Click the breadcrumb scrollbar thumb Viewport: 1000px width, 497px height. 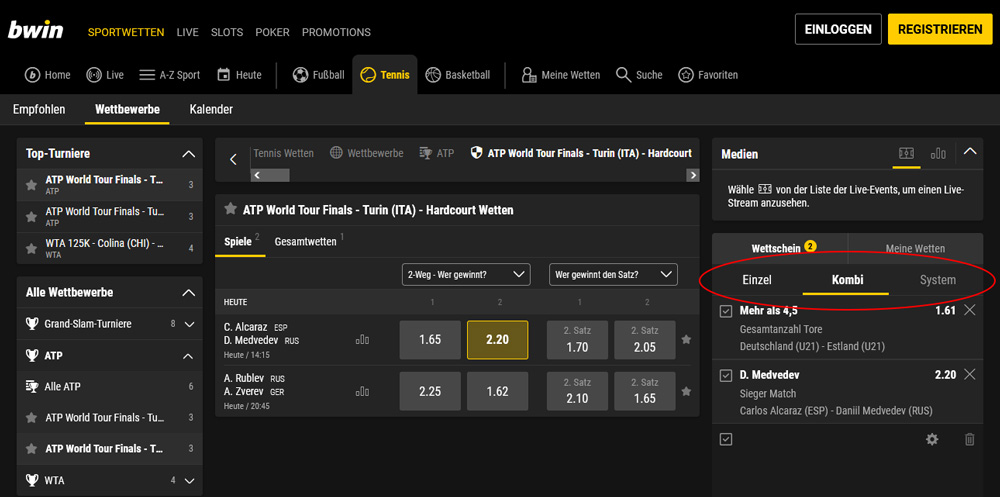tap(276, 175)
